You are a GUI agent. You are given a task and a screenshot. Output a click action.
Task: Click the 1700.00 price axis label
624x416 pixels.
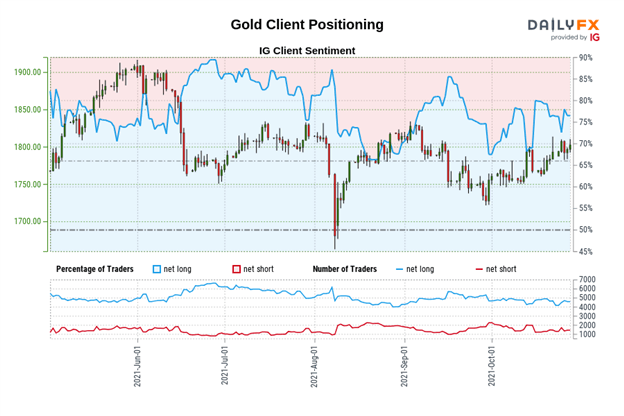[27, 221]
